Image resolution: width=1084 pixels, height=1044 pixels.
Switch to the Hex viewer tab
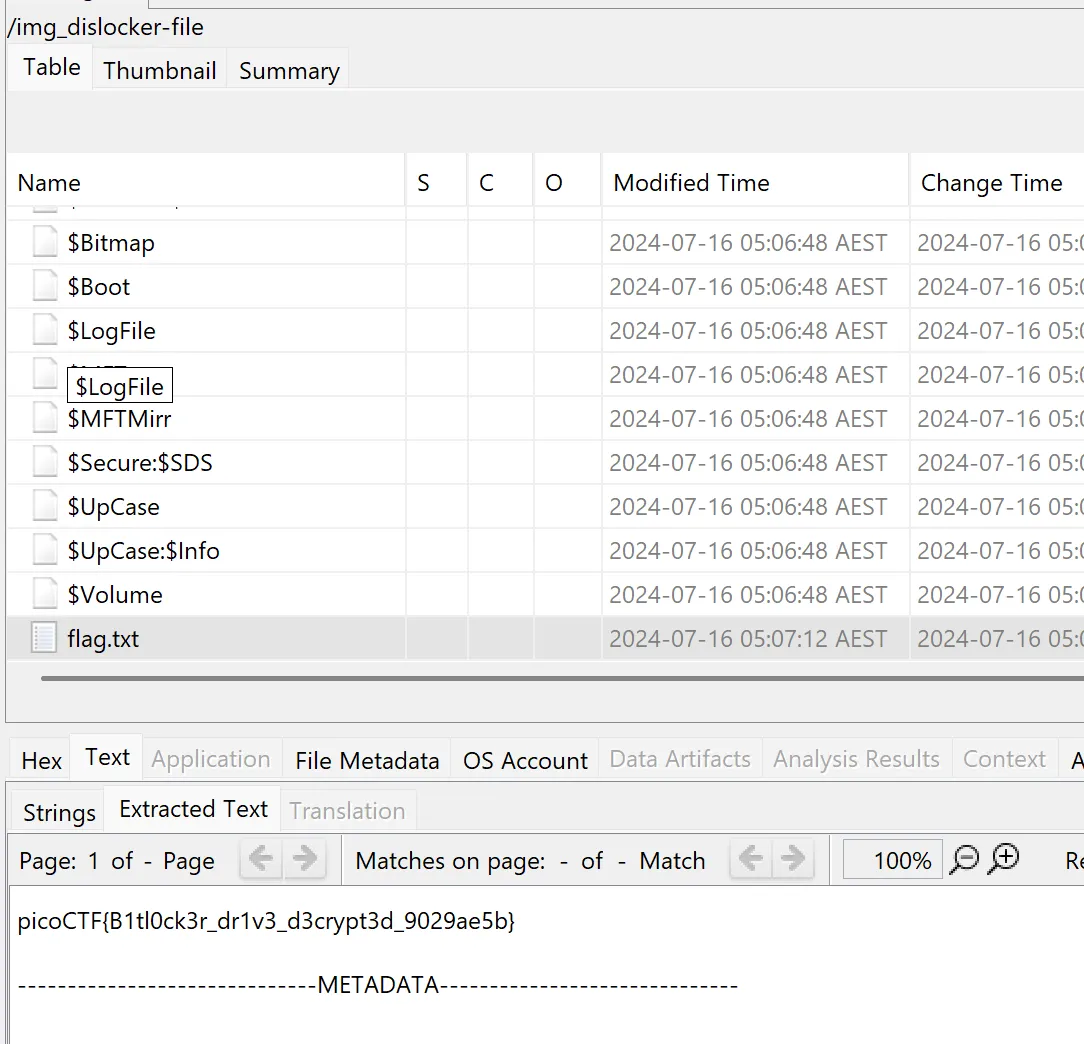42,761
